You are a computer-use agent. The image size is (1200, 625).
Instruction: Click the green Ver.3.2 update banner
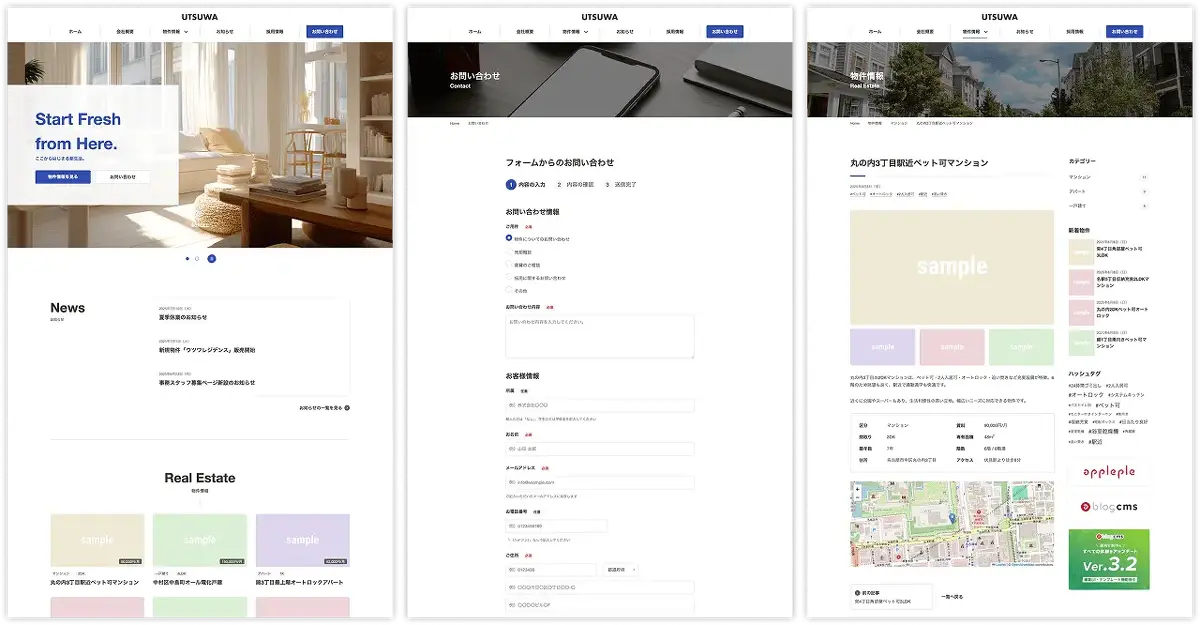click(x=1108, y=559)
